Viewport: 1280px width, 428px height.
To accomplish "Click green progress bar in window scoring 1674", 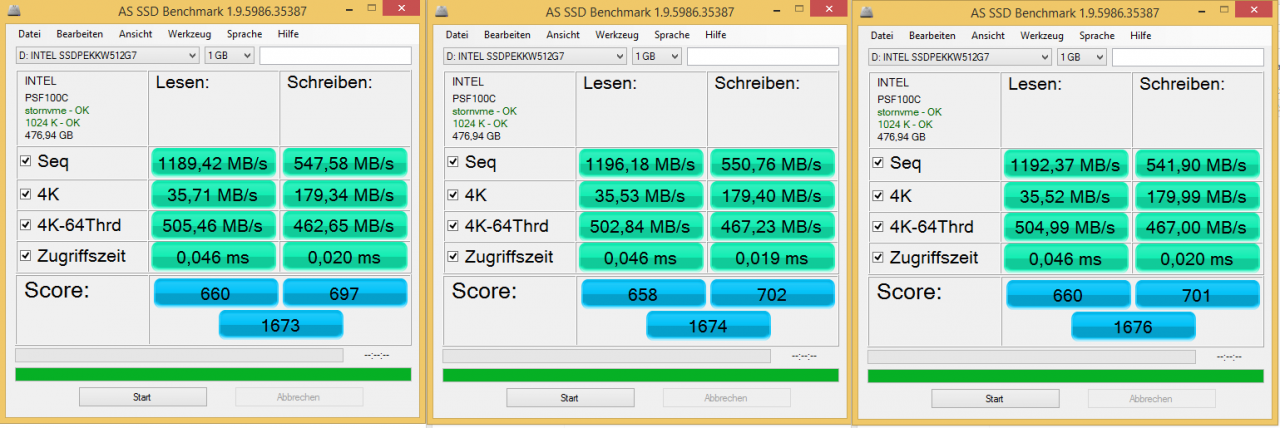I will pyautogui.click(x=640, y=374).
